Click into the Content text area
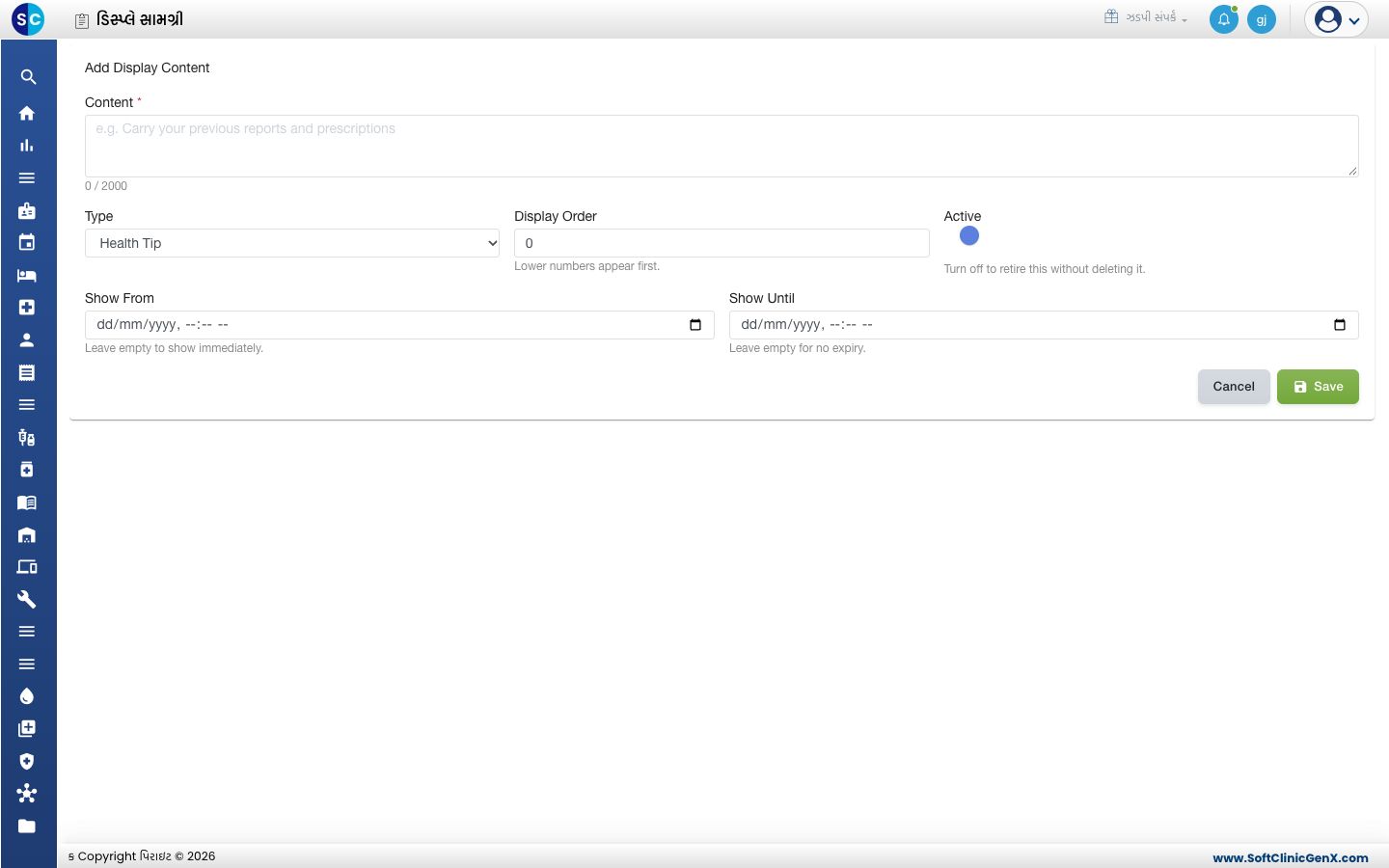The width and height of the screenshot is (1389, 868). (x=722, y=146)
